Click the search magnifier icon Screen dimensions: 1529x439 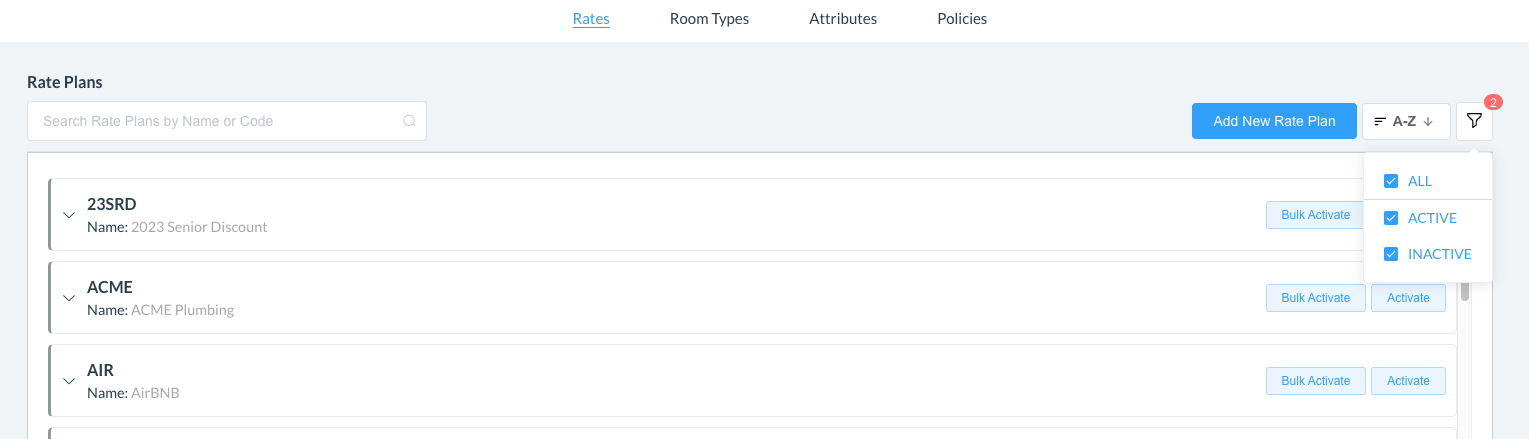pos(409,121)
